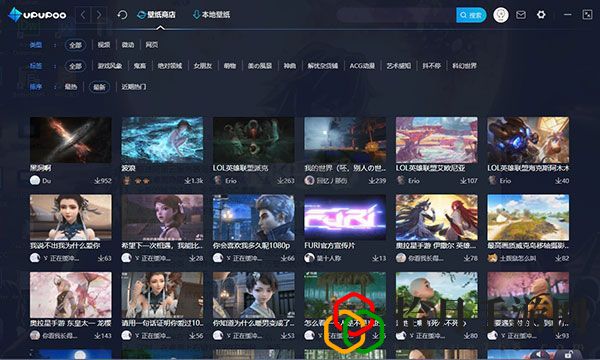This screenshot has height=360, width=600.
Task: Select type filter 网页
Action: coord(152,45)
